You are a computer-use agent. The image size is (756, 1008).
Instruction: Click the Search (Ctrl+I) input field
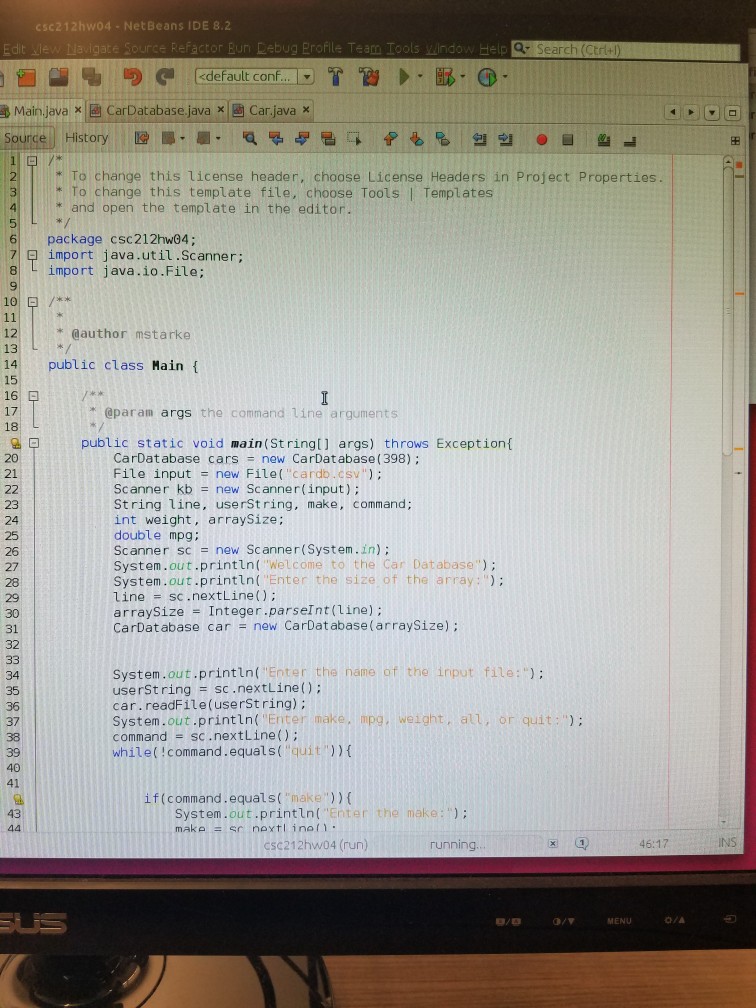click(x=627, y=50)
